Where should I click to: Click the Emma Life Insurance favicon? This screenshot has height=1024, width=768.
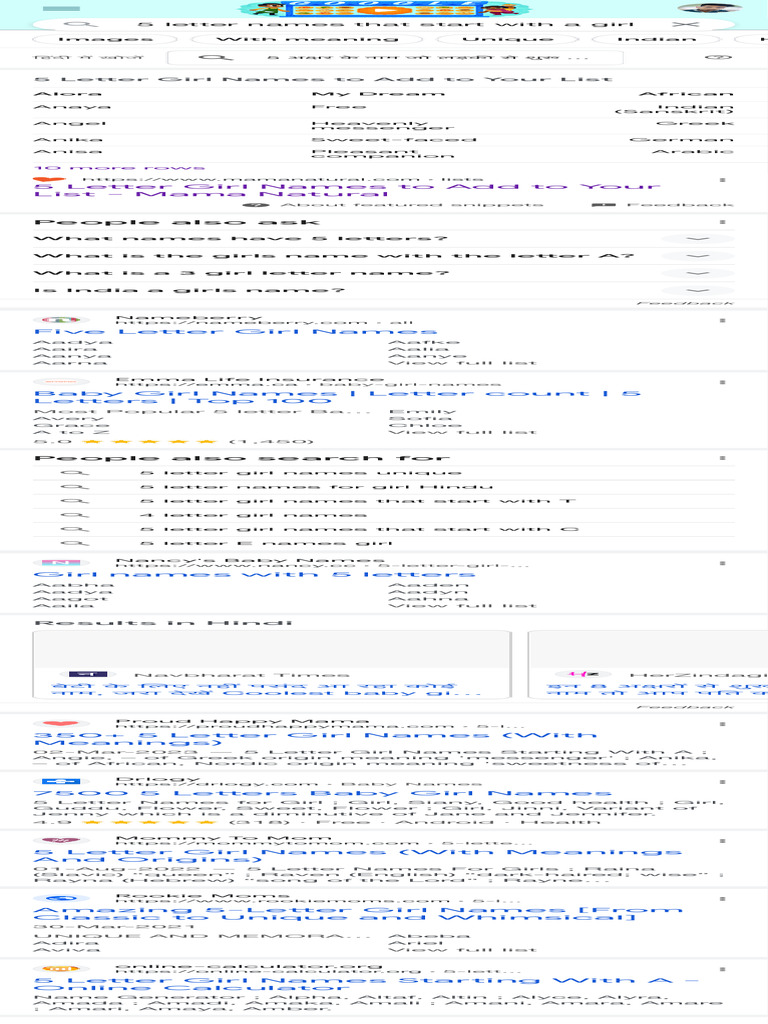tap(61, 381)
